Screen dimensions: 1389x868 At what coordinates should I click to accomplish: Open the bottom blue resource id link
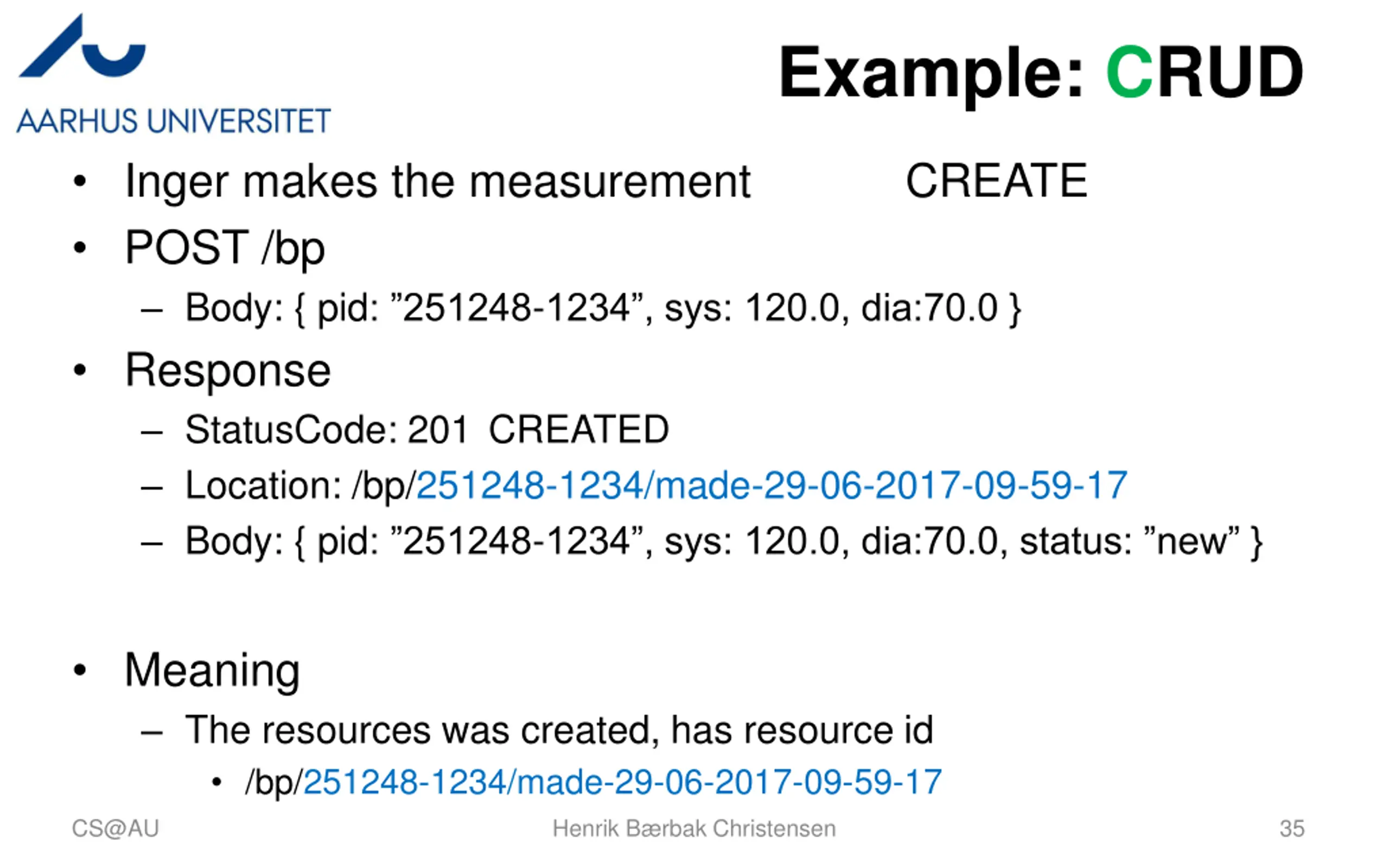coord(623,782)
